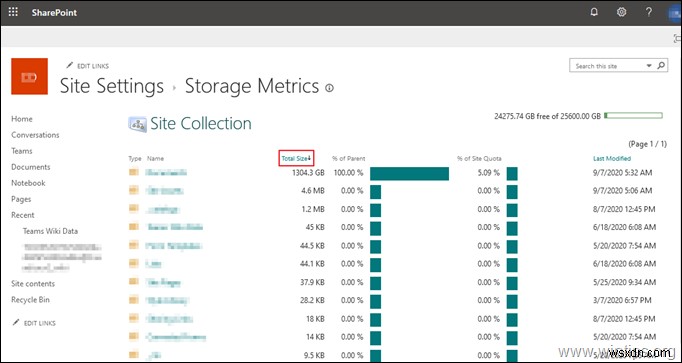Viewport: 682px width, 363px height.
Task: Open the help question mark
Action: tap(649, 12)
